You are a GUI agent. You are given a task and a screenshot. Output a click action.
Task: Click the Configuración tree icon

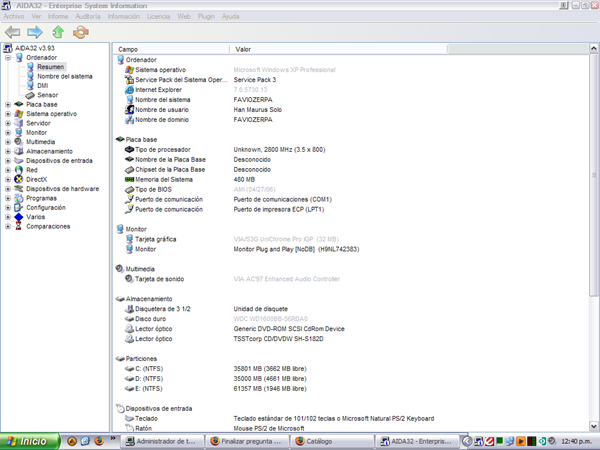coord(19,207)
